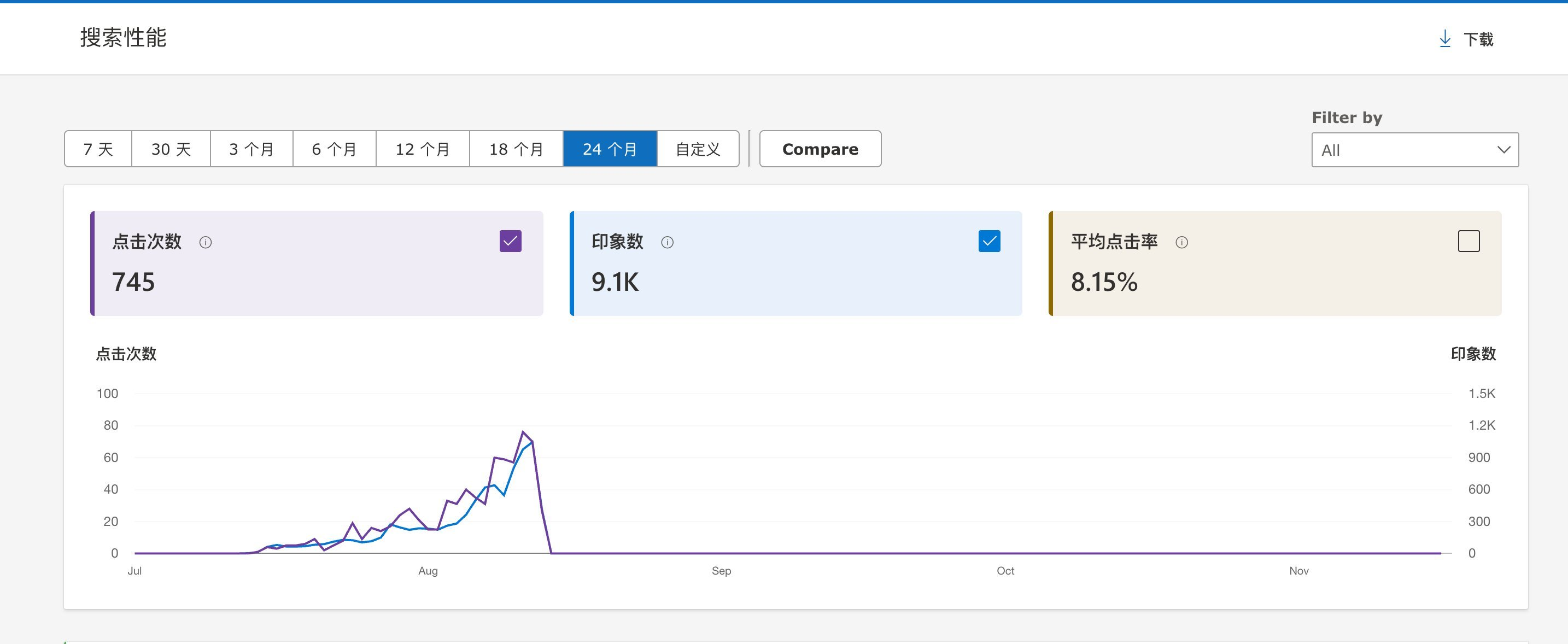Open 自定义 custom date range
1568x644 pixels.
pyautogui.click(x=698, y=149)
